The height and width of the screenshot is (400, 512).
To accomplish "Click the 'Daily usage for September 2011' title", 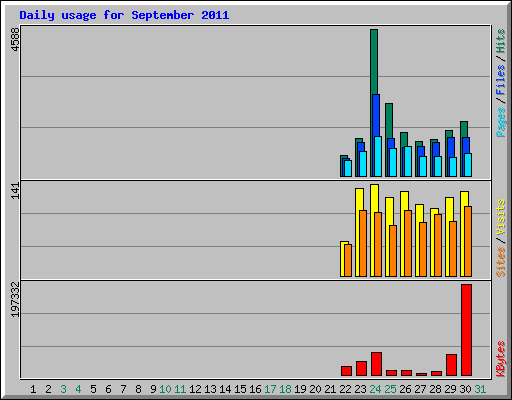I will tap(124, 15).
